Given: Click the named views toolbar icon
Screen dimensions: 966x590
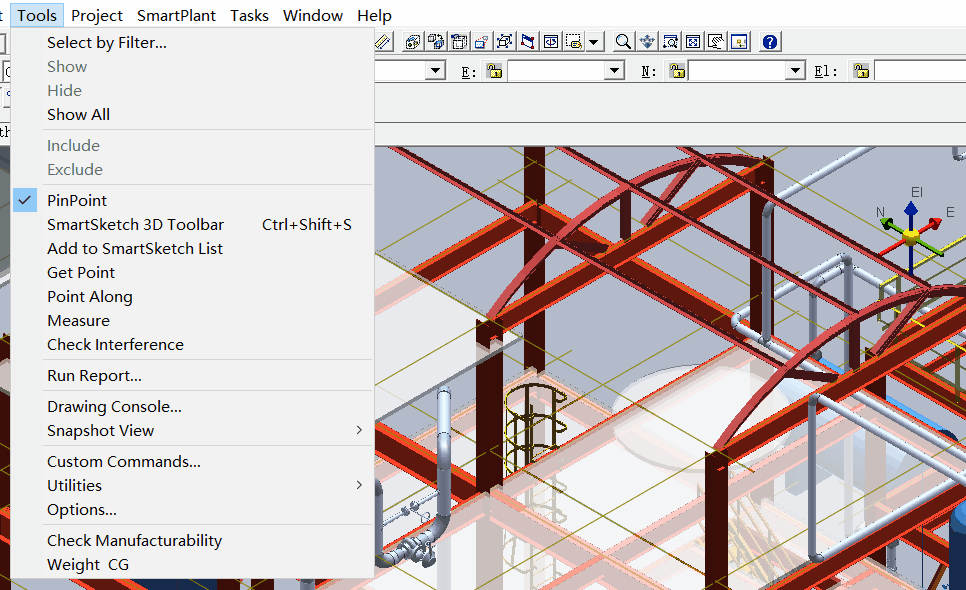Looking at the screenshot, I should (482, 42).
